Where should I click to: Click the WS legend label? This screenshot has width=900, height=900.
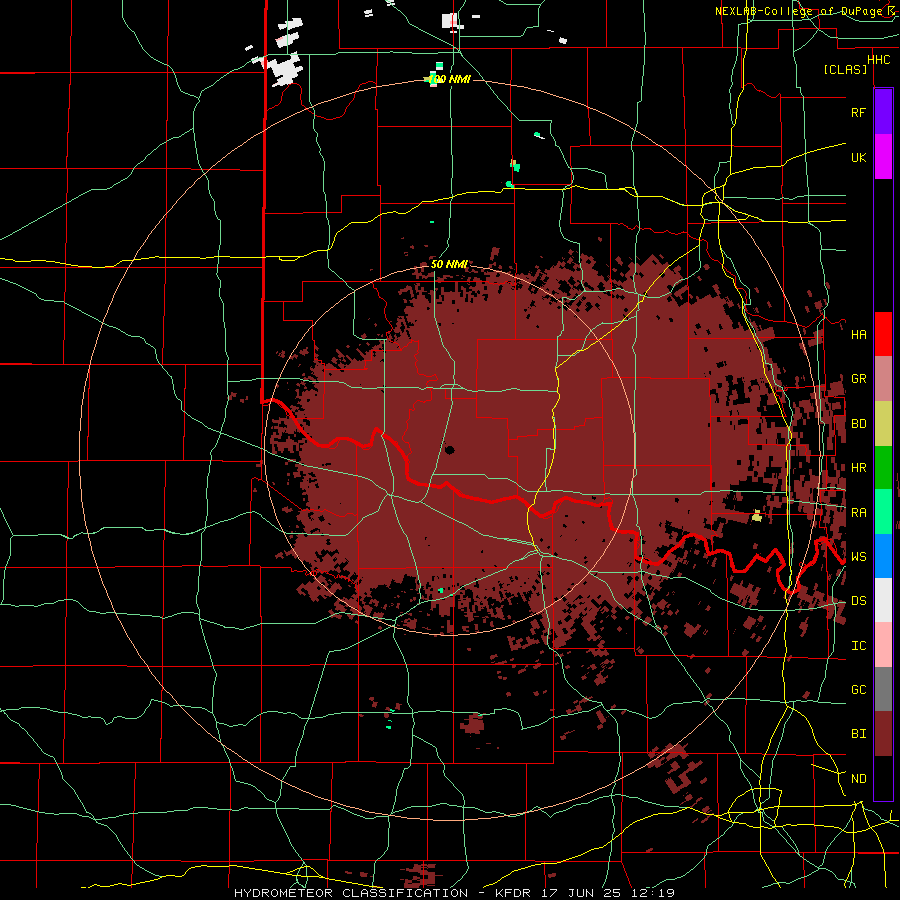pos(858,557)
